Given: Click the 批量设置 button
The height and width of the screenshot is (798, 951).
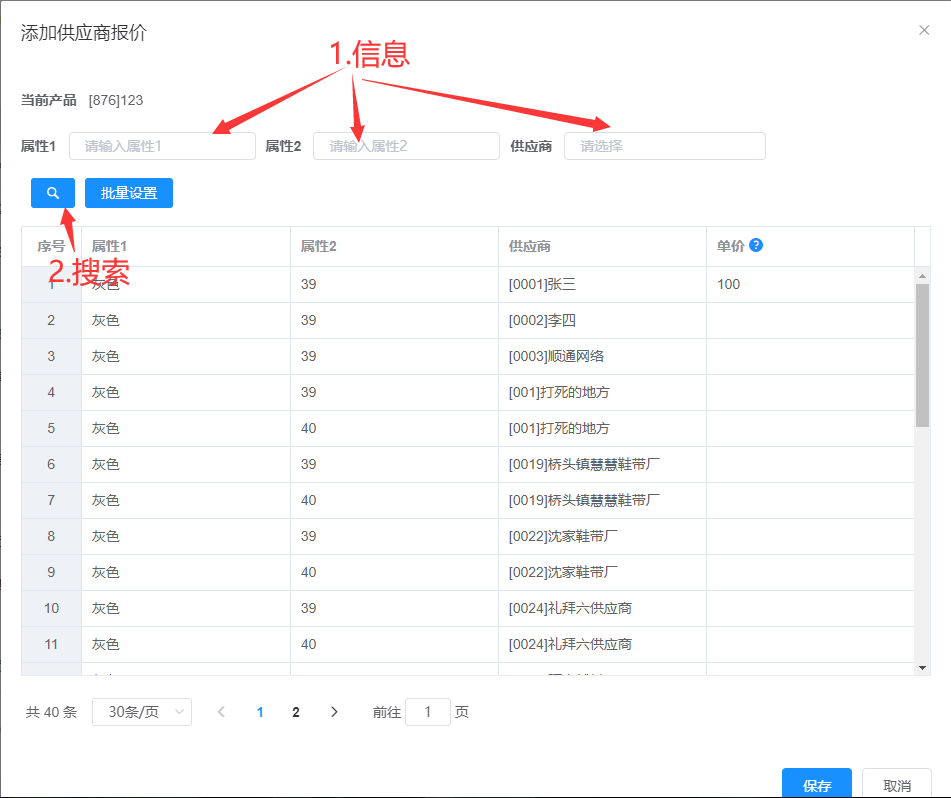Looking at the screenshot, I should (129, 193).
